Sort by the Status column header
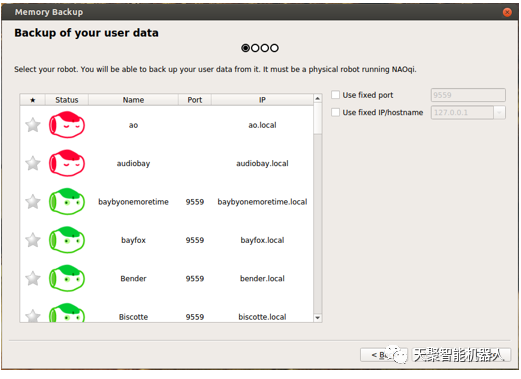Image resolution: width=521 pixels, height=379 pixels. click(67, 100)
